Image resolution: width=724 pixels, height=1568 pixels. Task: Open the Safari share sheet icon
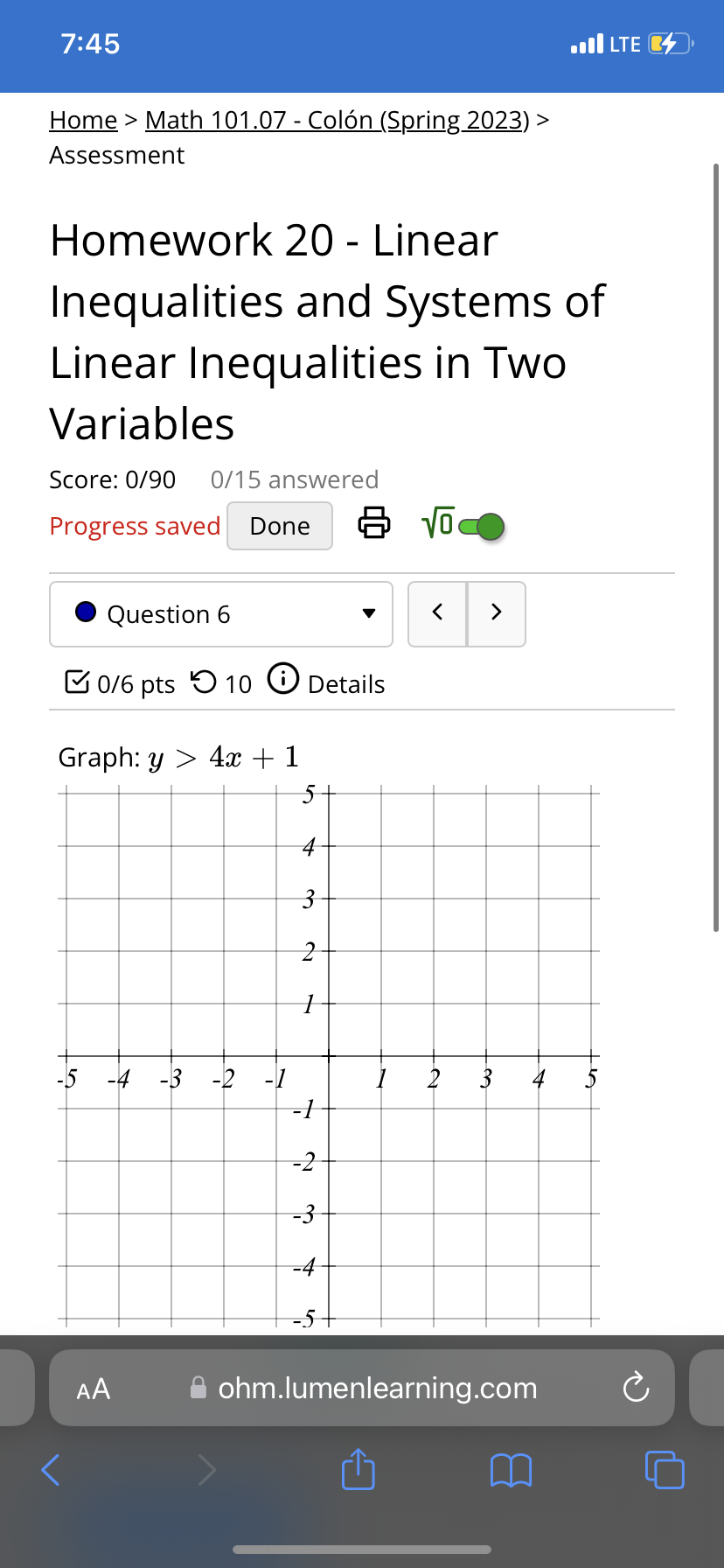(359, 1469)
